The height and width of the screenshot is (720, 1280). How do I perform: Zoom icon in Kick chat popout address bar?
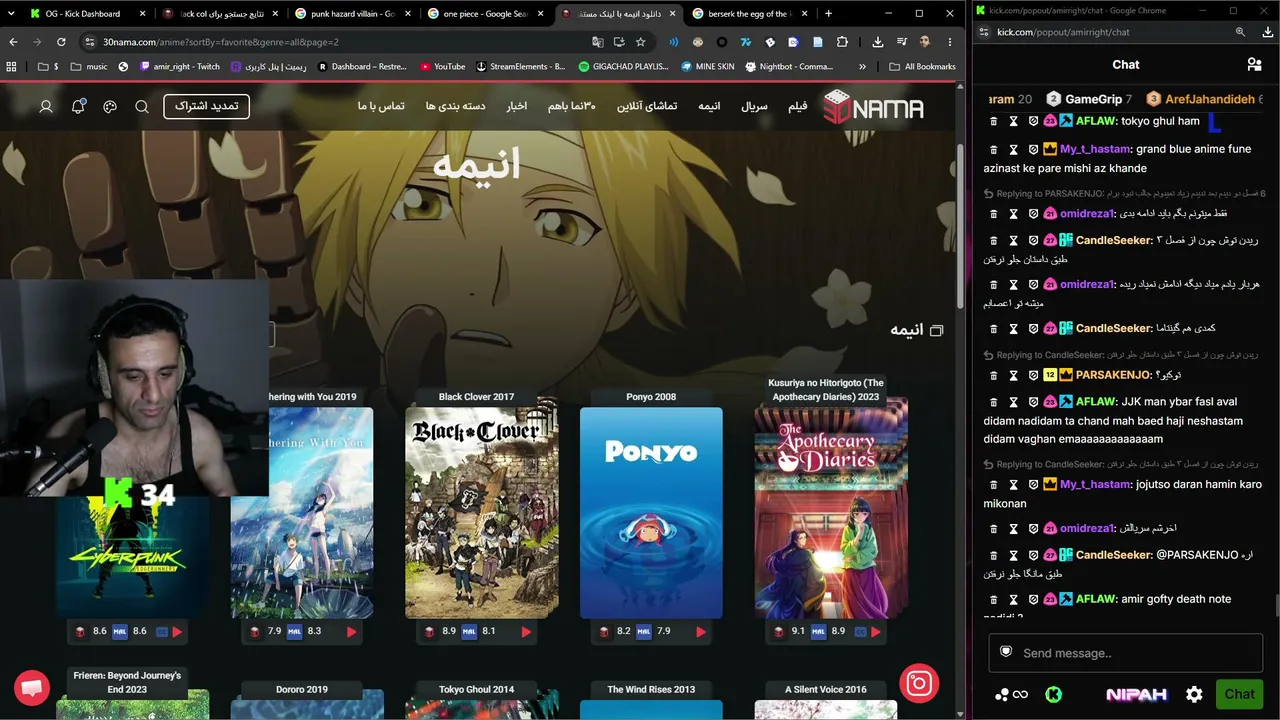pos(1240,32)
